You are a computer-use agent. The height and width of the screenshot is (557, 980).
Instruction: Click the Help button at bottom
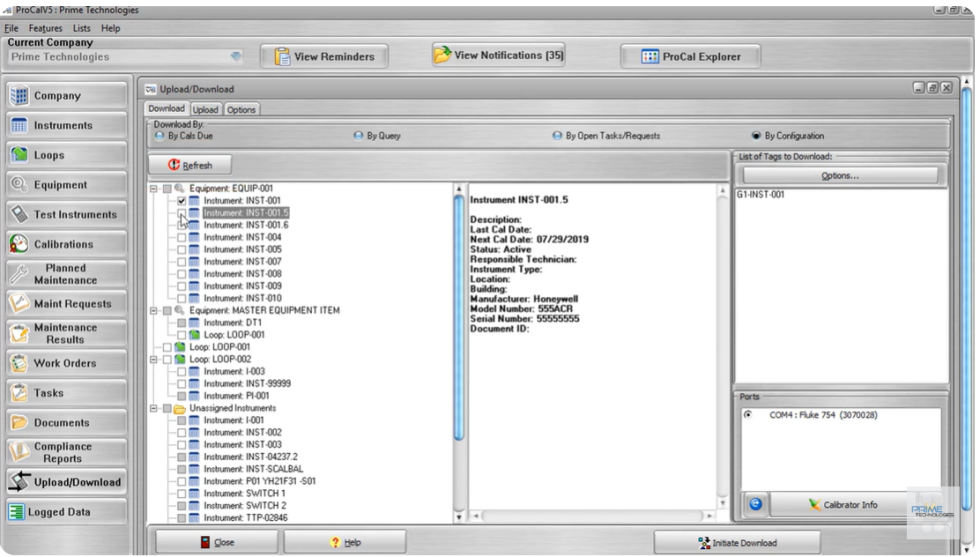[345, 542]
